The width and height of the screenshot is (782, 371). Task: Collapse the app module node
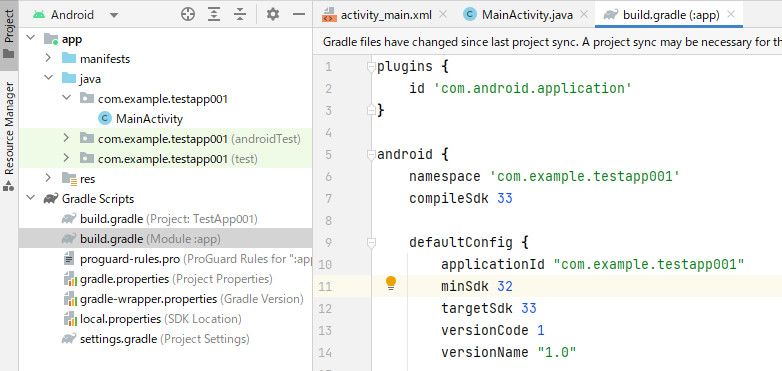(x=30, y=38)
